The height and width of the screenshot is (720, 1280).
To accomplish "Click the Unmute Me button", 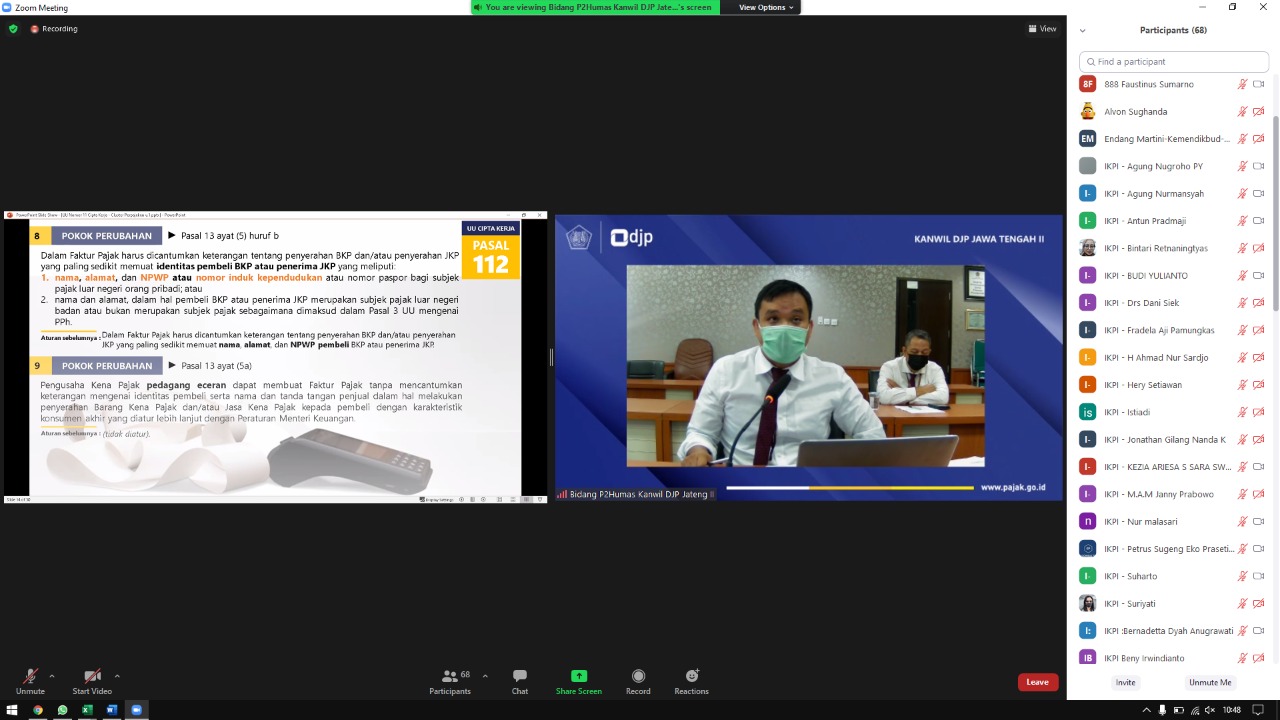I will coord(1209,682).
